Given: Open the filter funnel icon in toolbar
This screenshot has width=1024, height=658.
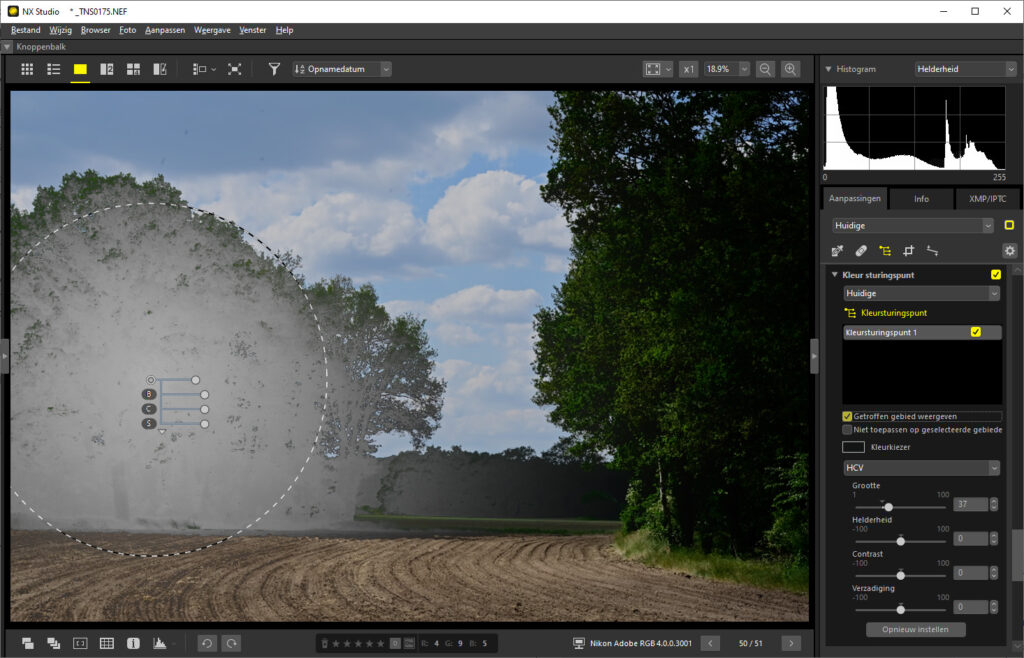Looking at the screenshot, I should click(x=274, y=69).
